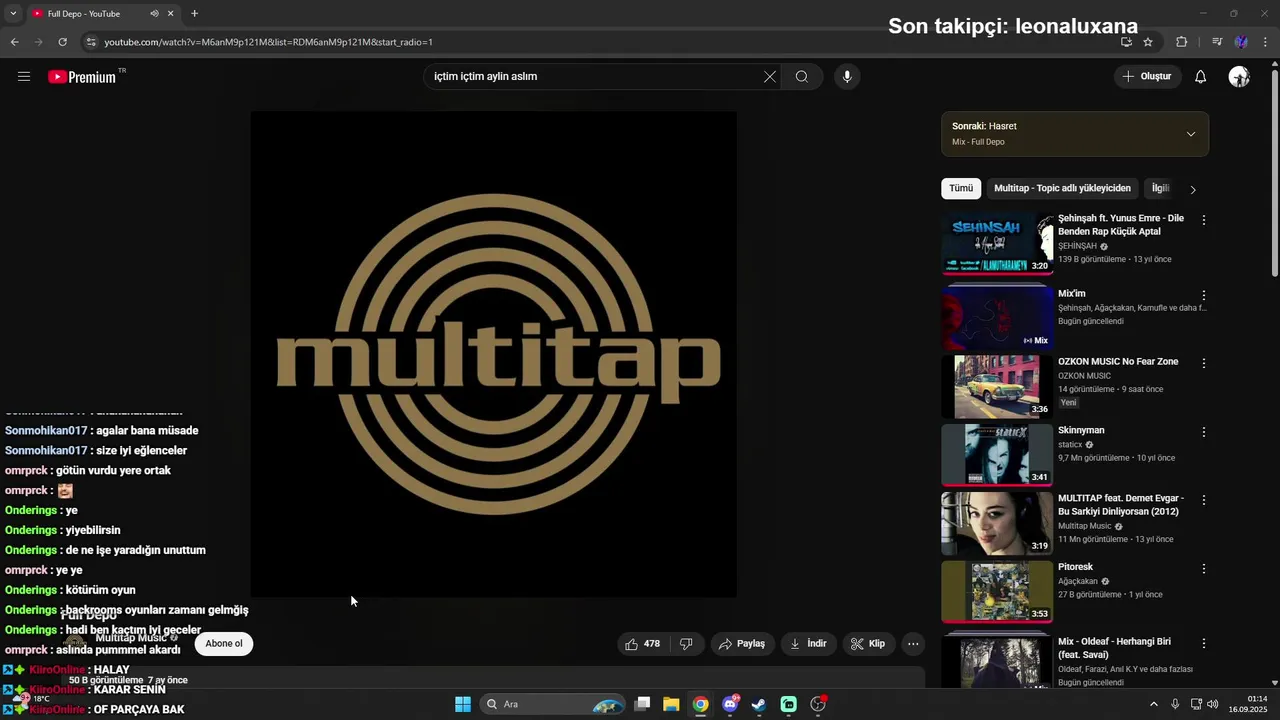
Task: Open Mix - Oldeaf - Herhangi Biri title
Action: pos(1114,648)
